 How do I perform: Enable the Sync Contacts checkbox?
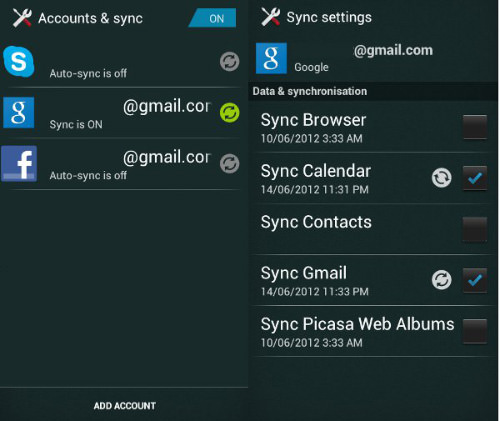475,229
